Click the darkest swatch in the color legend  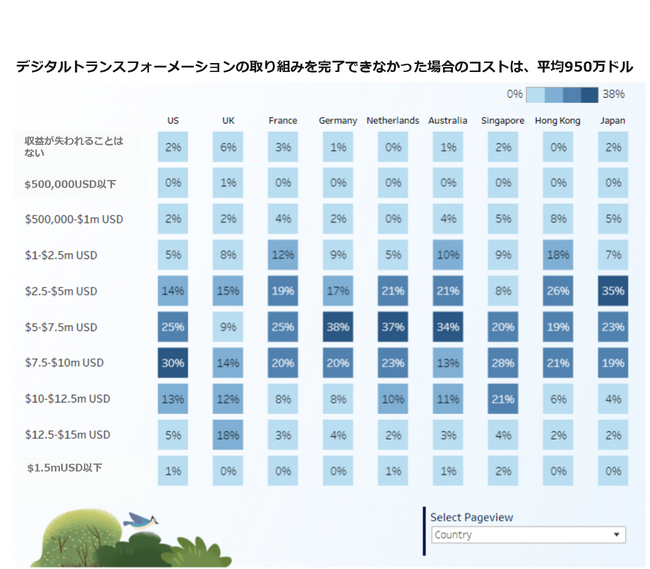tap(589, 95)
